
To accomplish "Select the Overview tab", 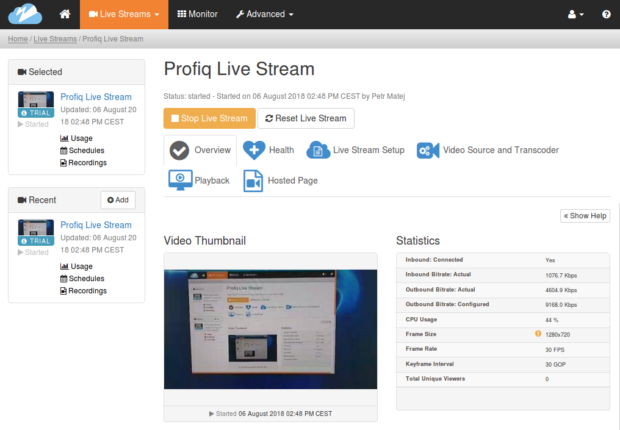I will pos(200,150).
